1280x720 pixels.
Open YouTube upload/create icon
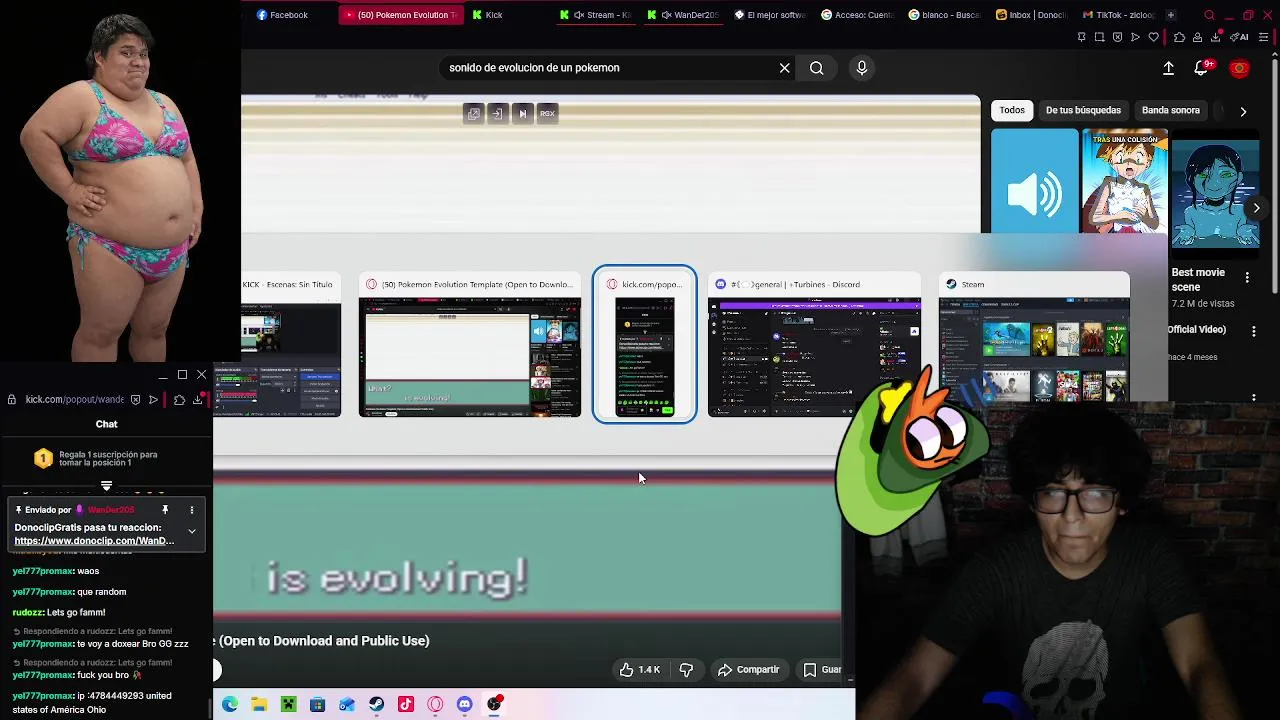tap(1168, 68)
